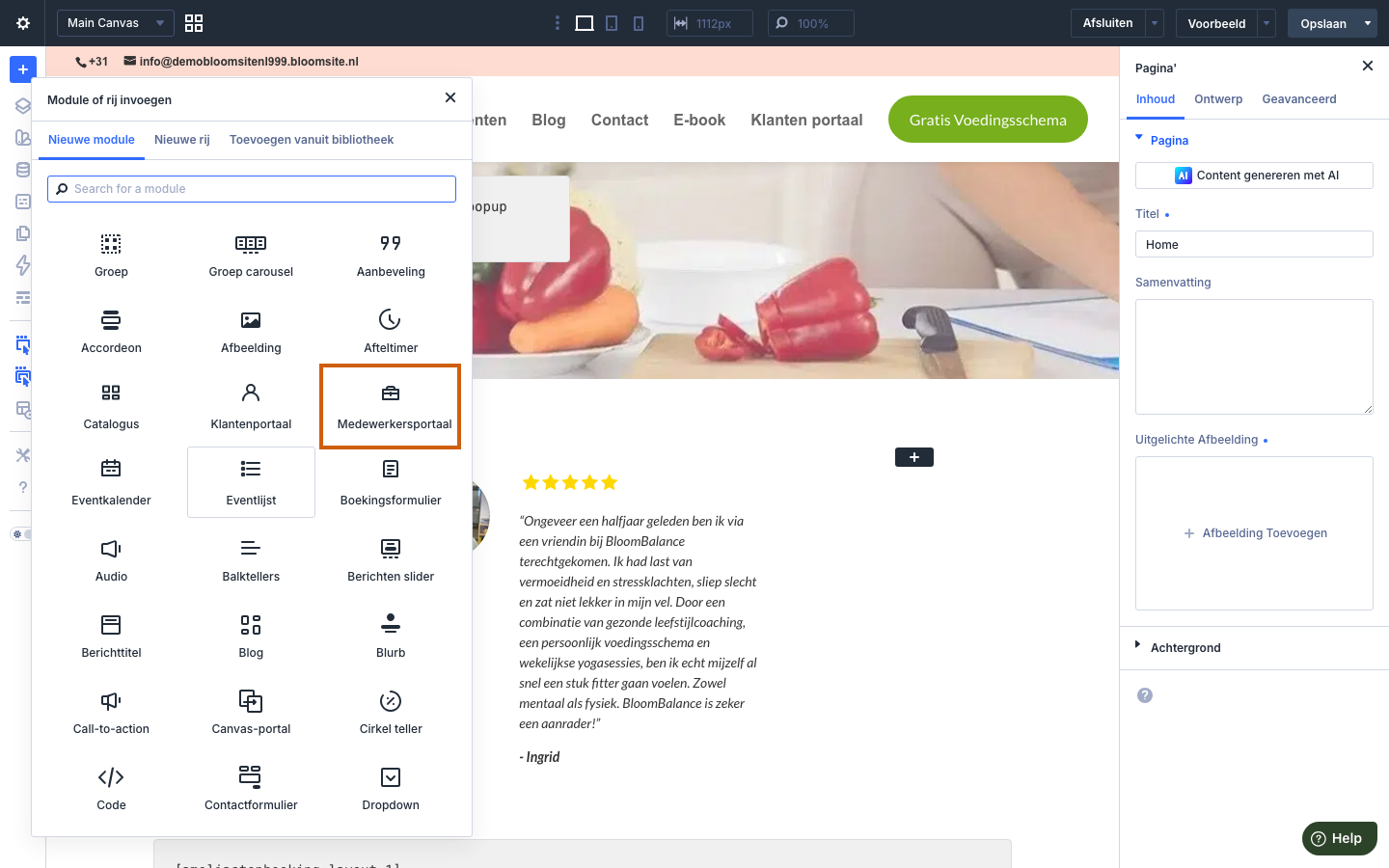Open the Help widget
The image size is (1389, 868).
coord(1339,838)
